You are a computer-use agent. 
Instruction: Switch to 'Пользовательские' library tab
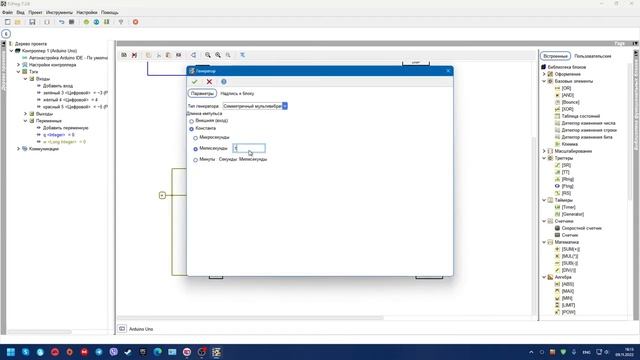[593, 56]
